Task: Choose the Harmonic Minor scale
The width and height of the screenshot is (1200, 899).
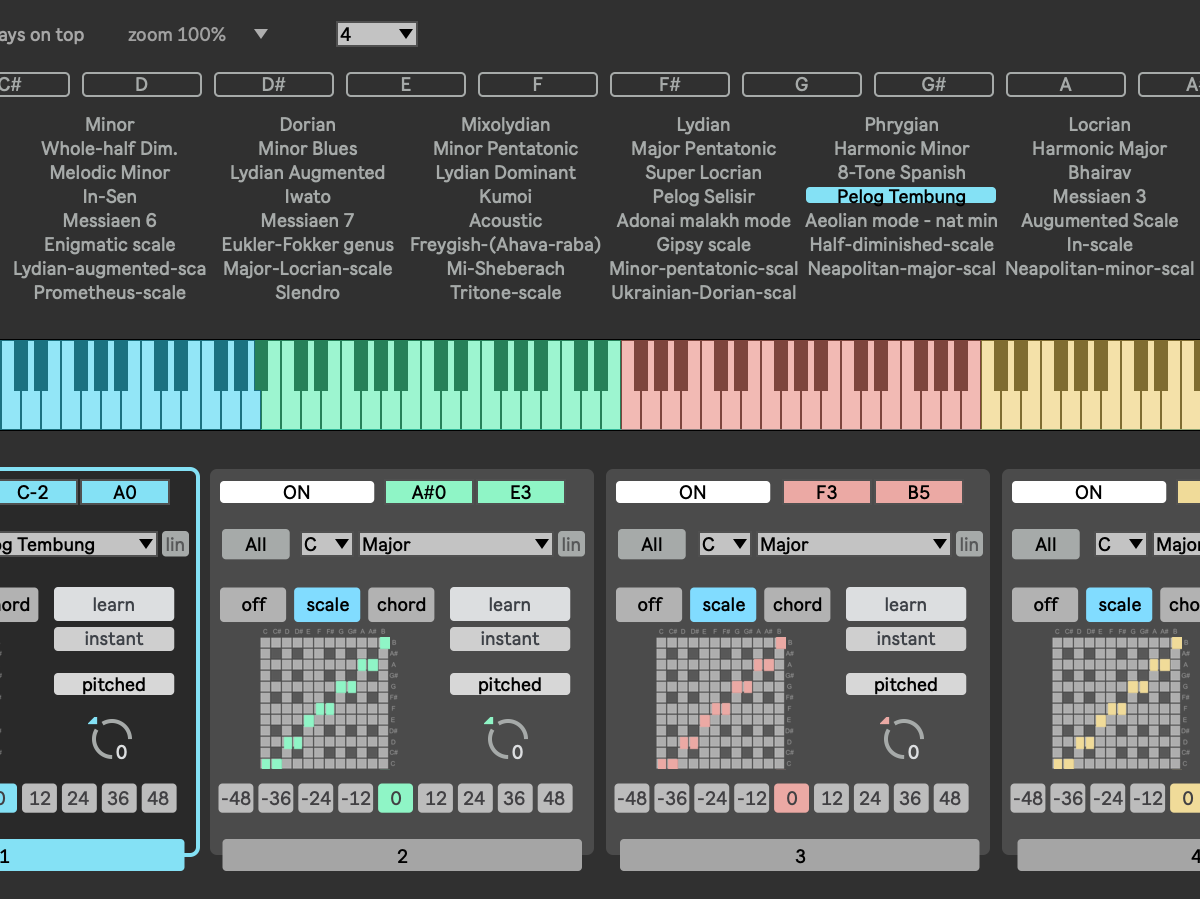Action: [901, 148]
